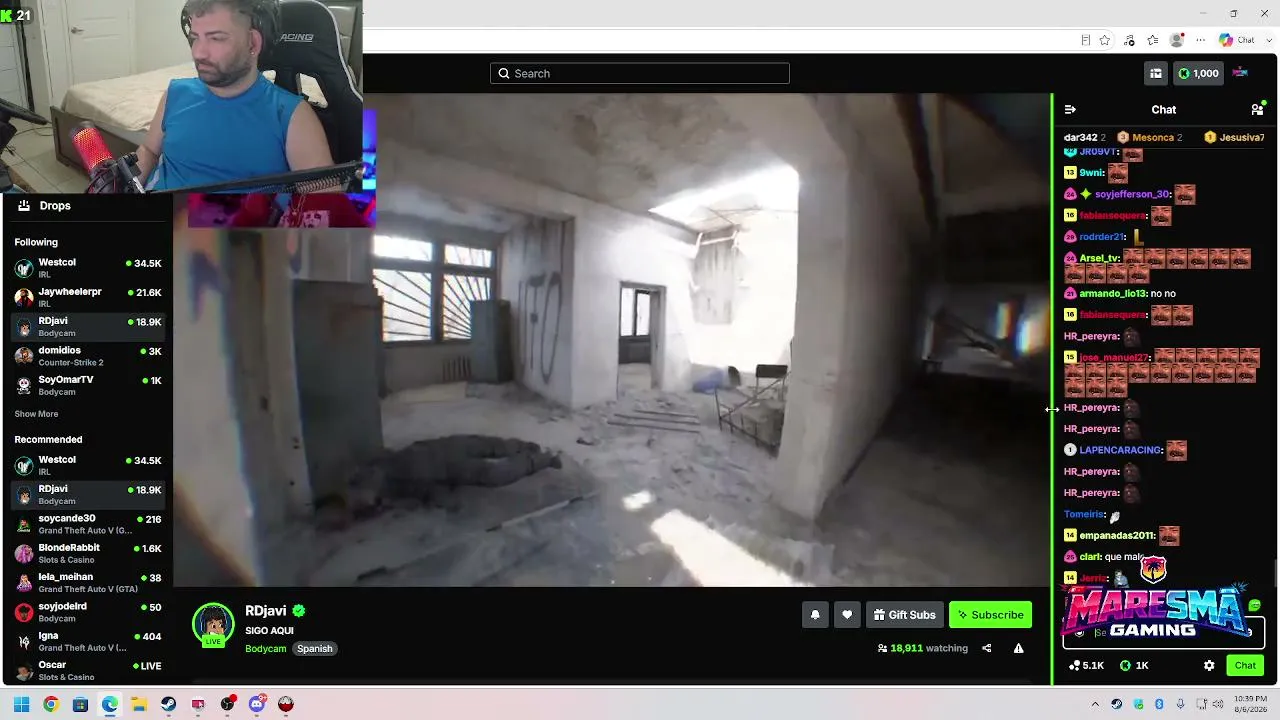Open RDjavi's channel name link below the video

click(x=266, y=611)
